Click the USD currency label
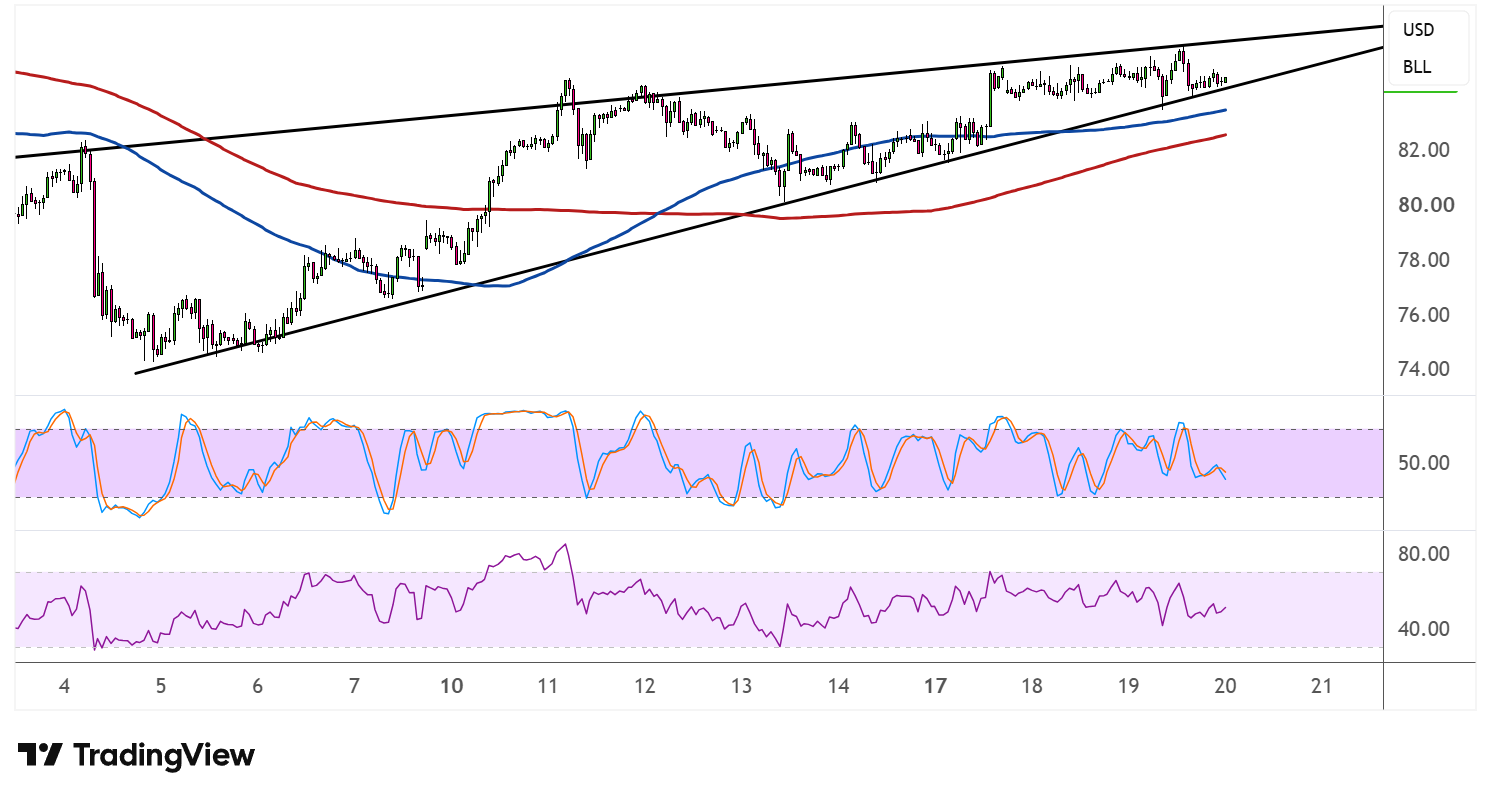This screenshot has height=800, width=1491. [x=1418, y=30]
